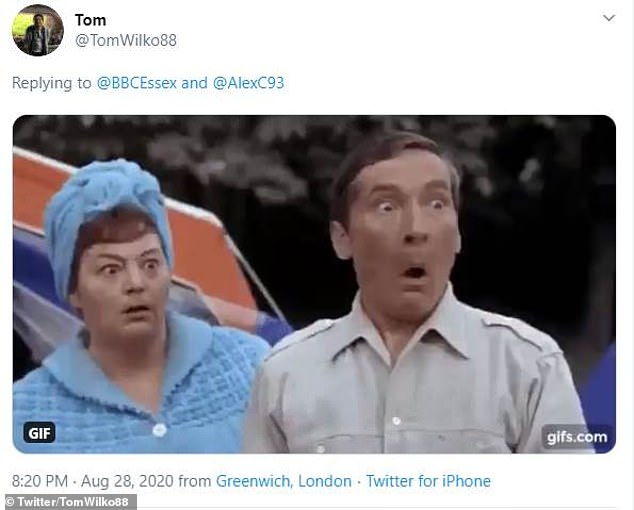Open the @BBCEssex mention
The image size is (634, 510).
tap(137, 83)
